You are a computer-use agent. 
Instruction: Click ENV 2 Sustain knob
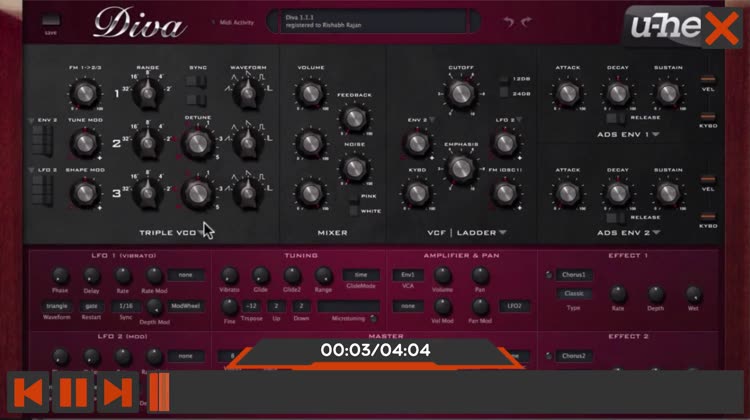(668, 193)
